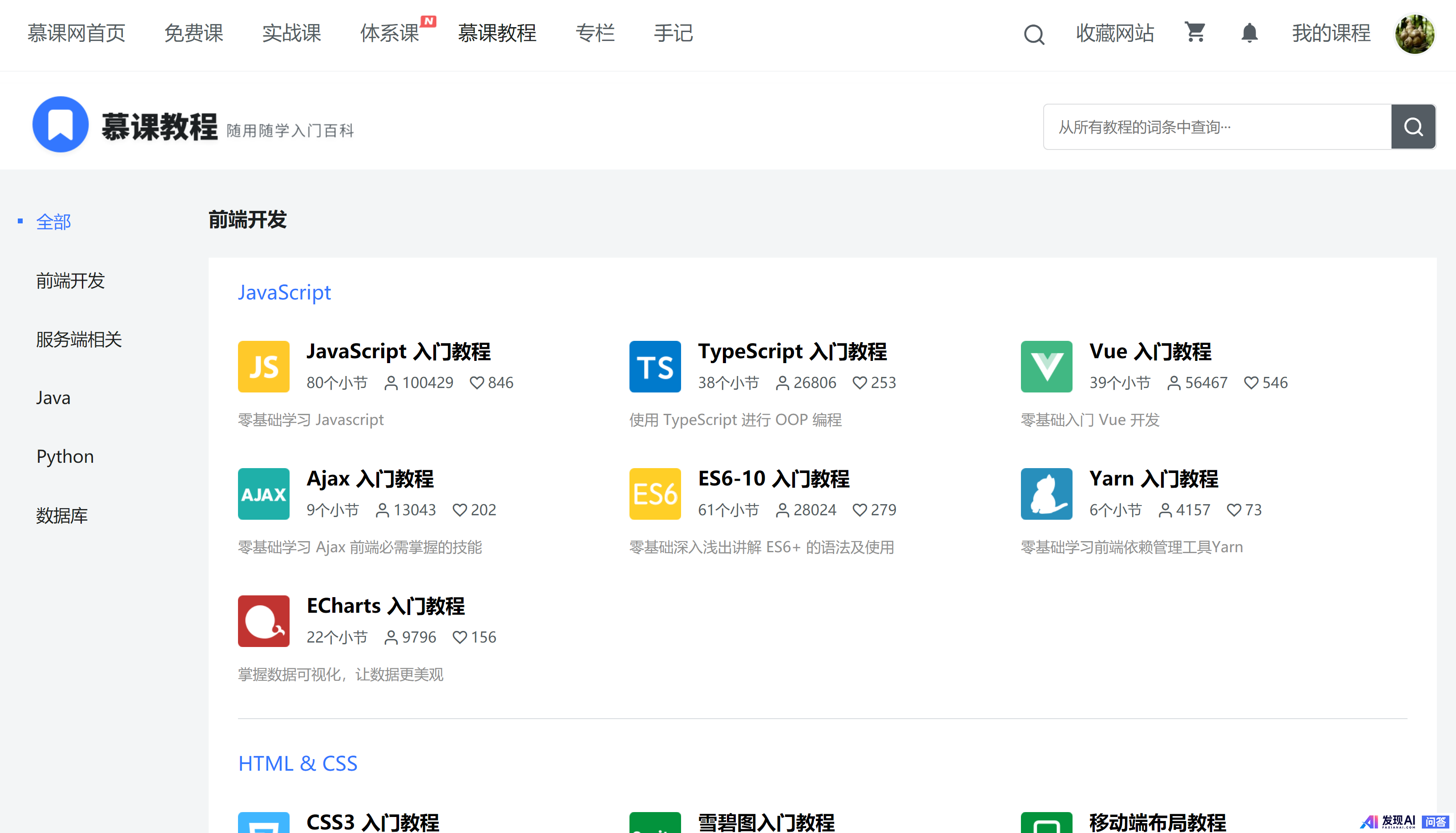
Task: Open Yarn 入门教程 title
Action: [x=1153, y=478]
